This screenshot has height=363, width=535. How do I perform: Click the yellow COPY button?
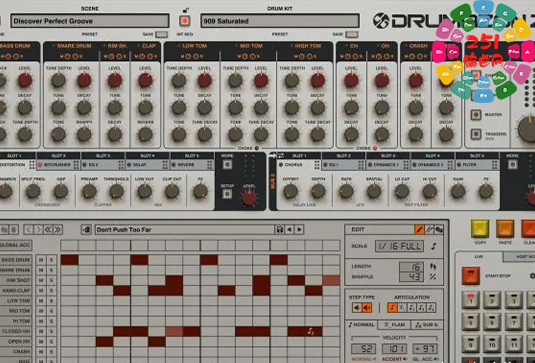(480, 229)
